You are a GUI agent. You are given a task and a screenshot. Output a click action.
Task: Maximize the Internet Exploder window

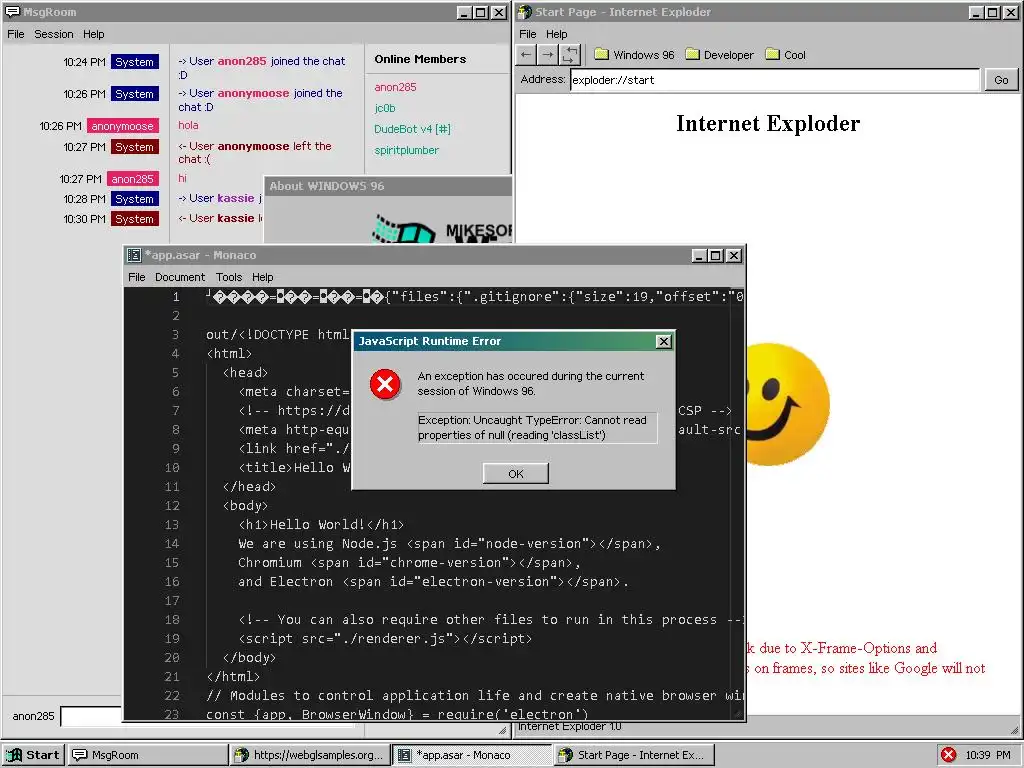993,12
